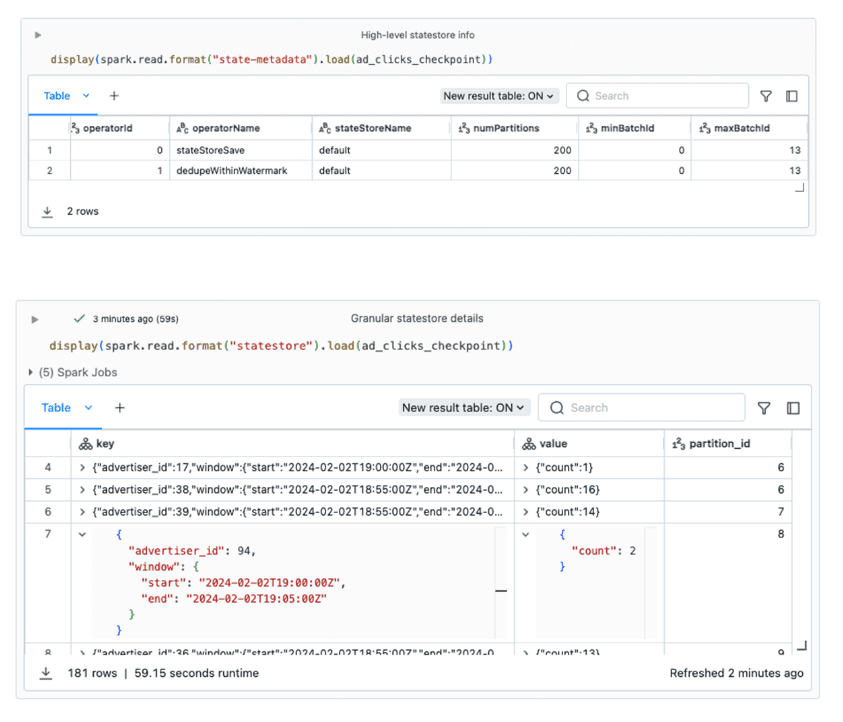Expand the {"count":14} value
Viewport: 843px width, 722px height.
coord(526,512)
